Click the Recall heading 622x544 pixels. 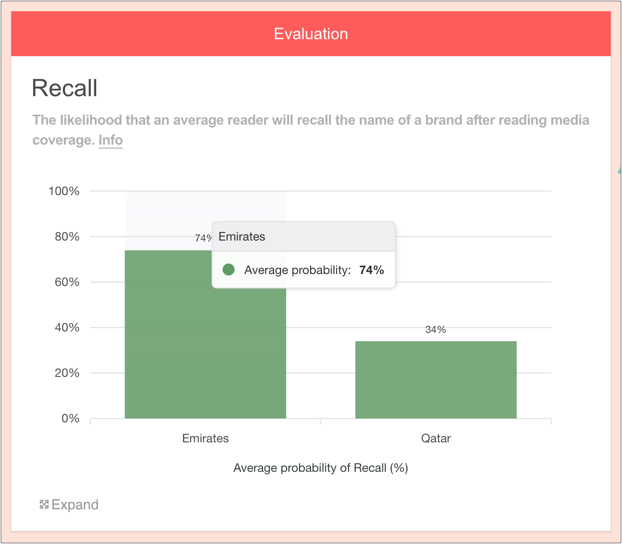click(65, 88)
